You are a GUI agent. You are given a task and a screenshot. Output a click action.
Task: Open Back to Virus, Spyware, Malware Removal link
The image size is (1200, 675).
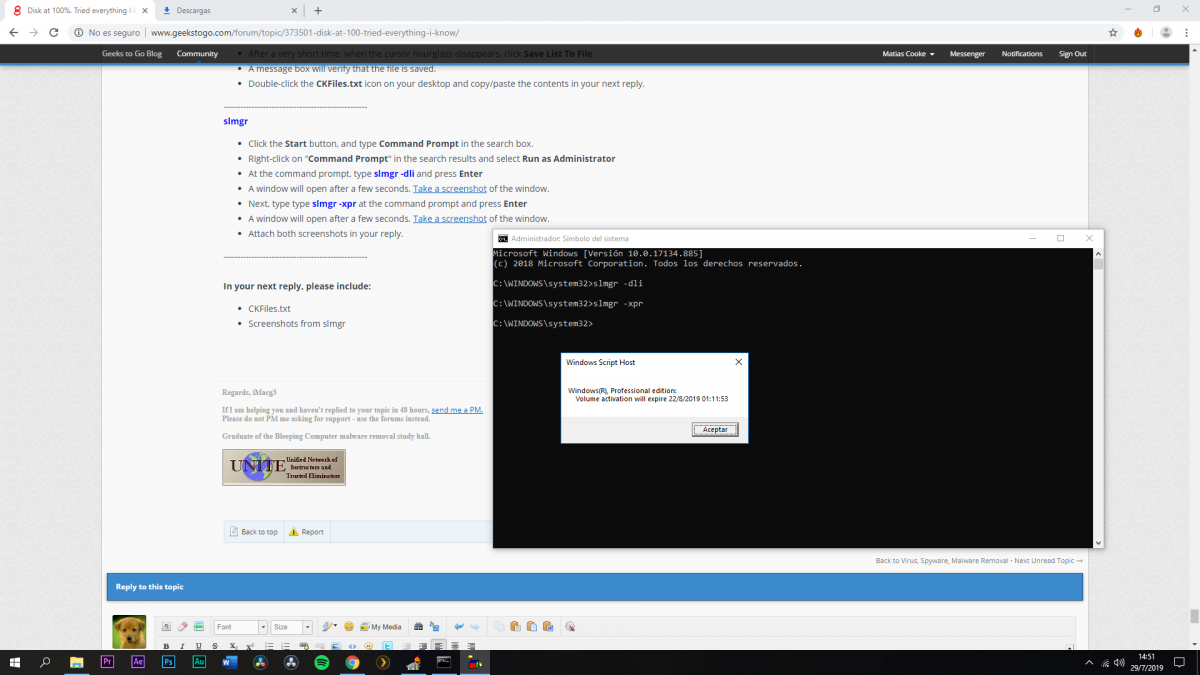(x=942, y=561)
